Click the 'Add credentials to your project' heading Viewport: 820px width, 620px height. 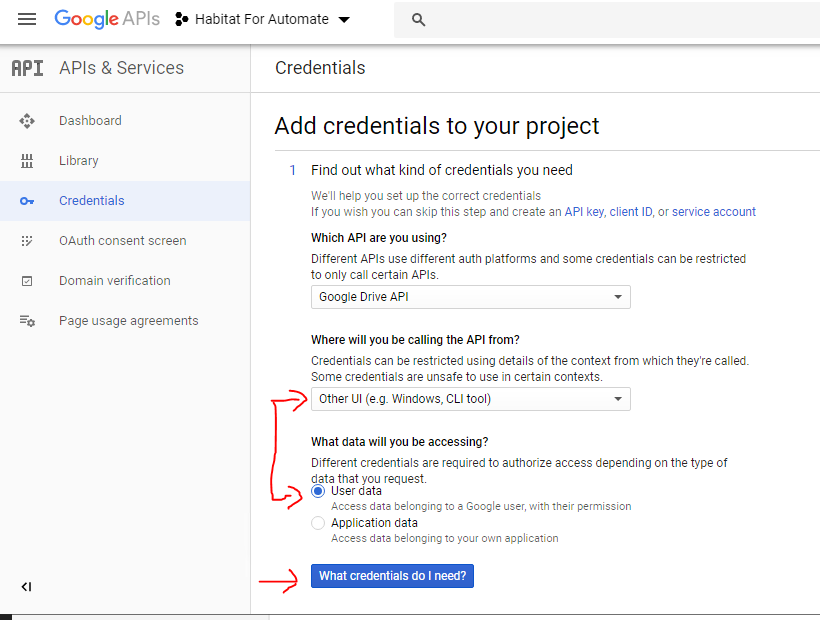point(437,126)
